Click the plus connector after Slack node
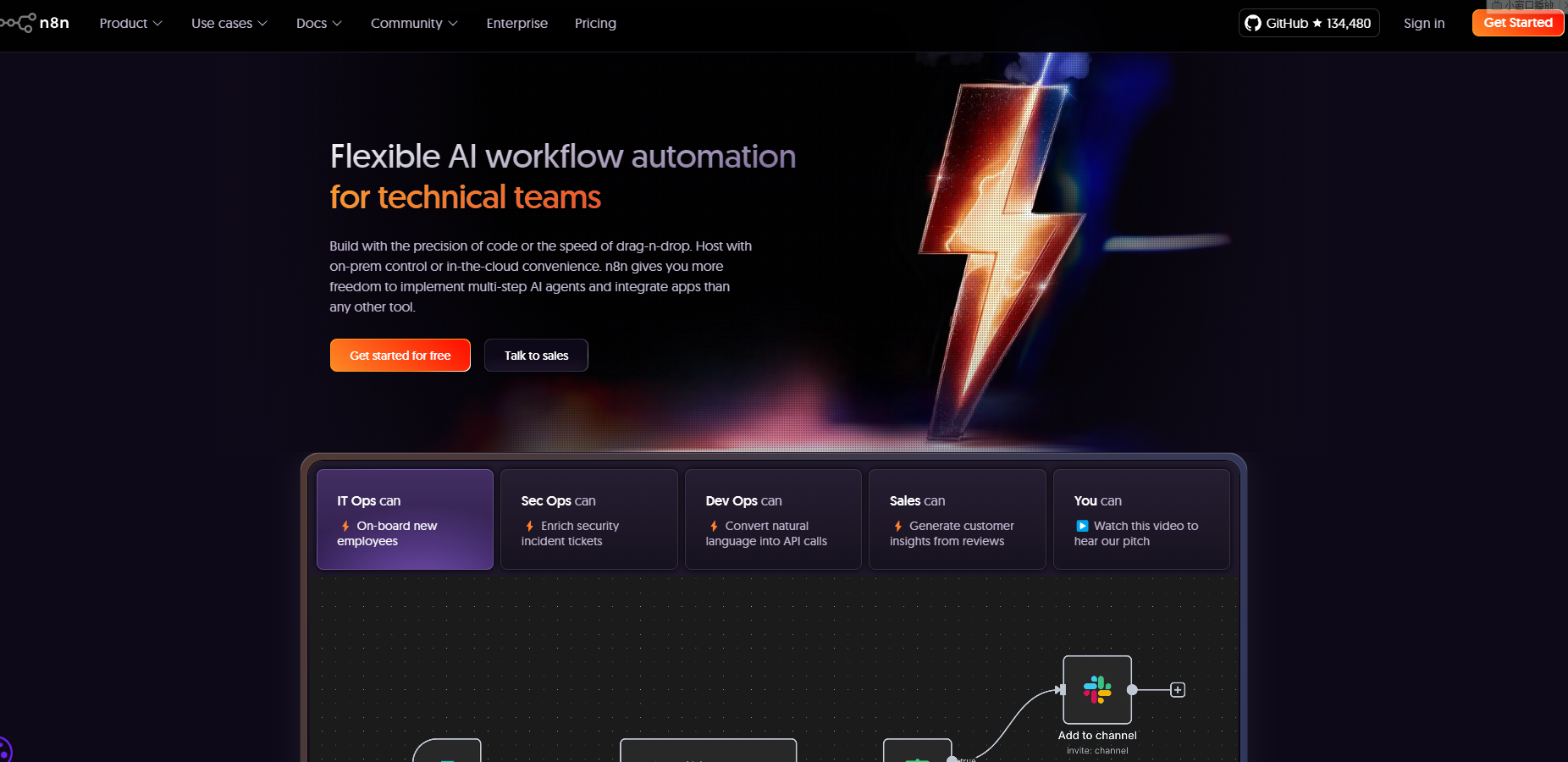 pos(1178,690)
